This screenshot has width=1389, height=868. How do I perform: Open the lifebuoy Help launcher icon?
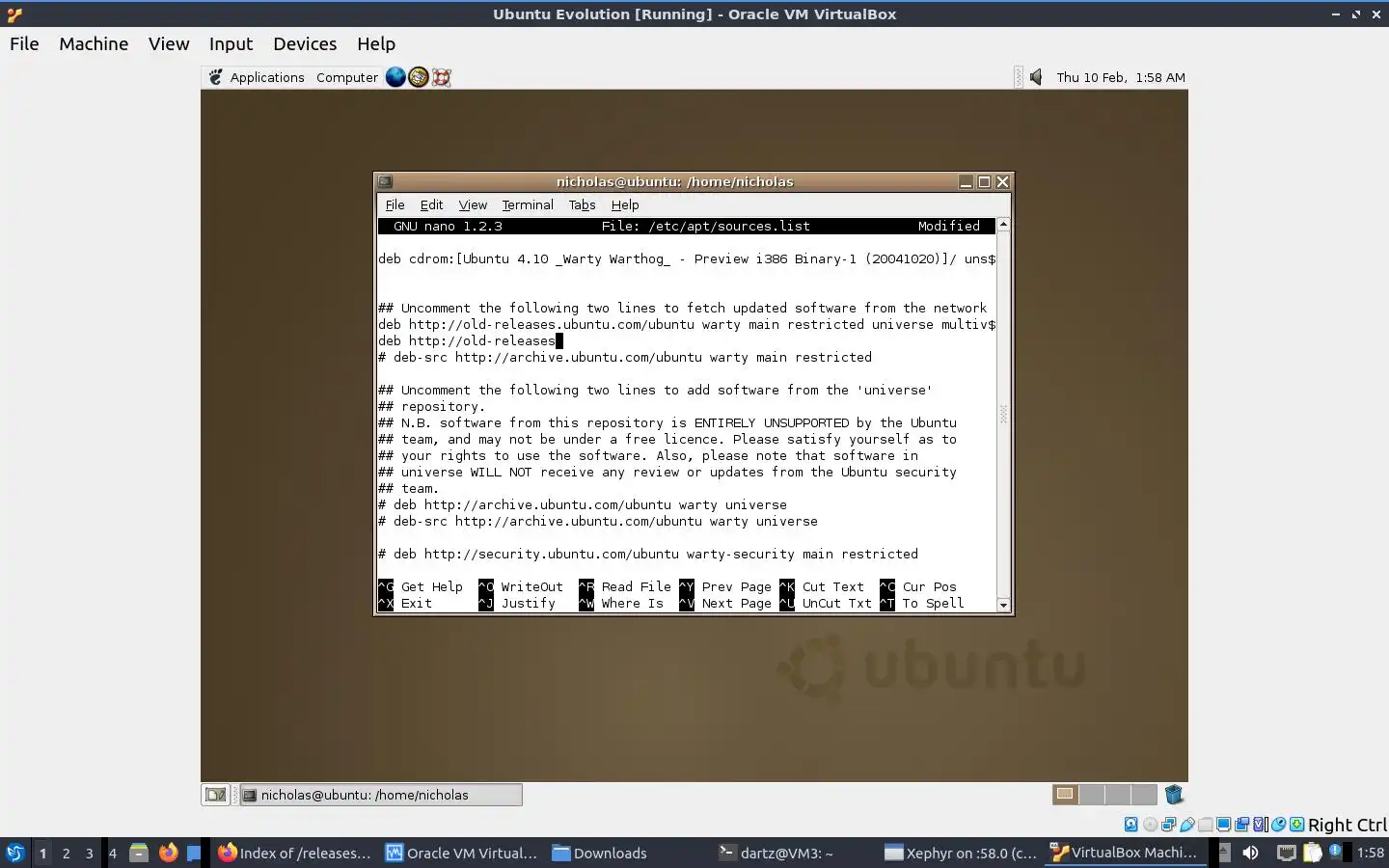click(442, 77)
